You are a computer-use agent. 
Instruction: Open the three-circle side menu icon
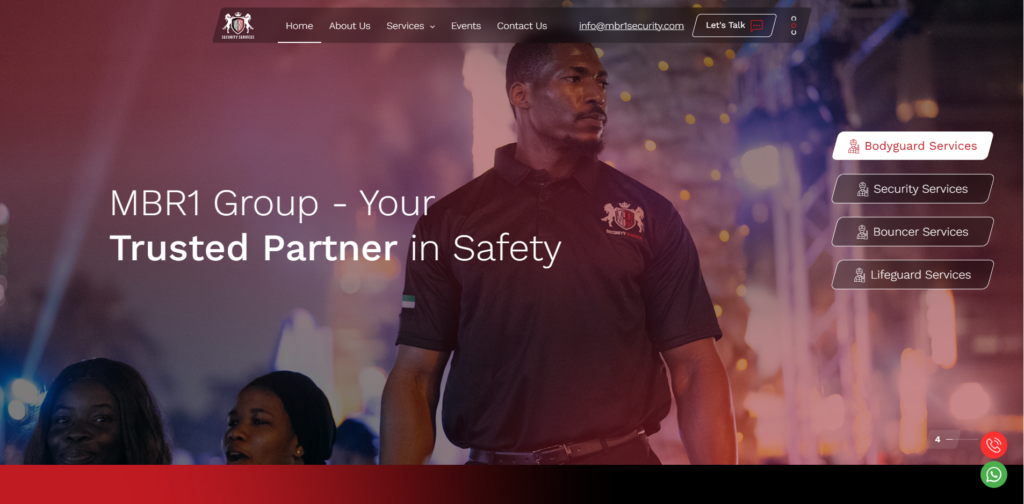(x=793, y=25)
